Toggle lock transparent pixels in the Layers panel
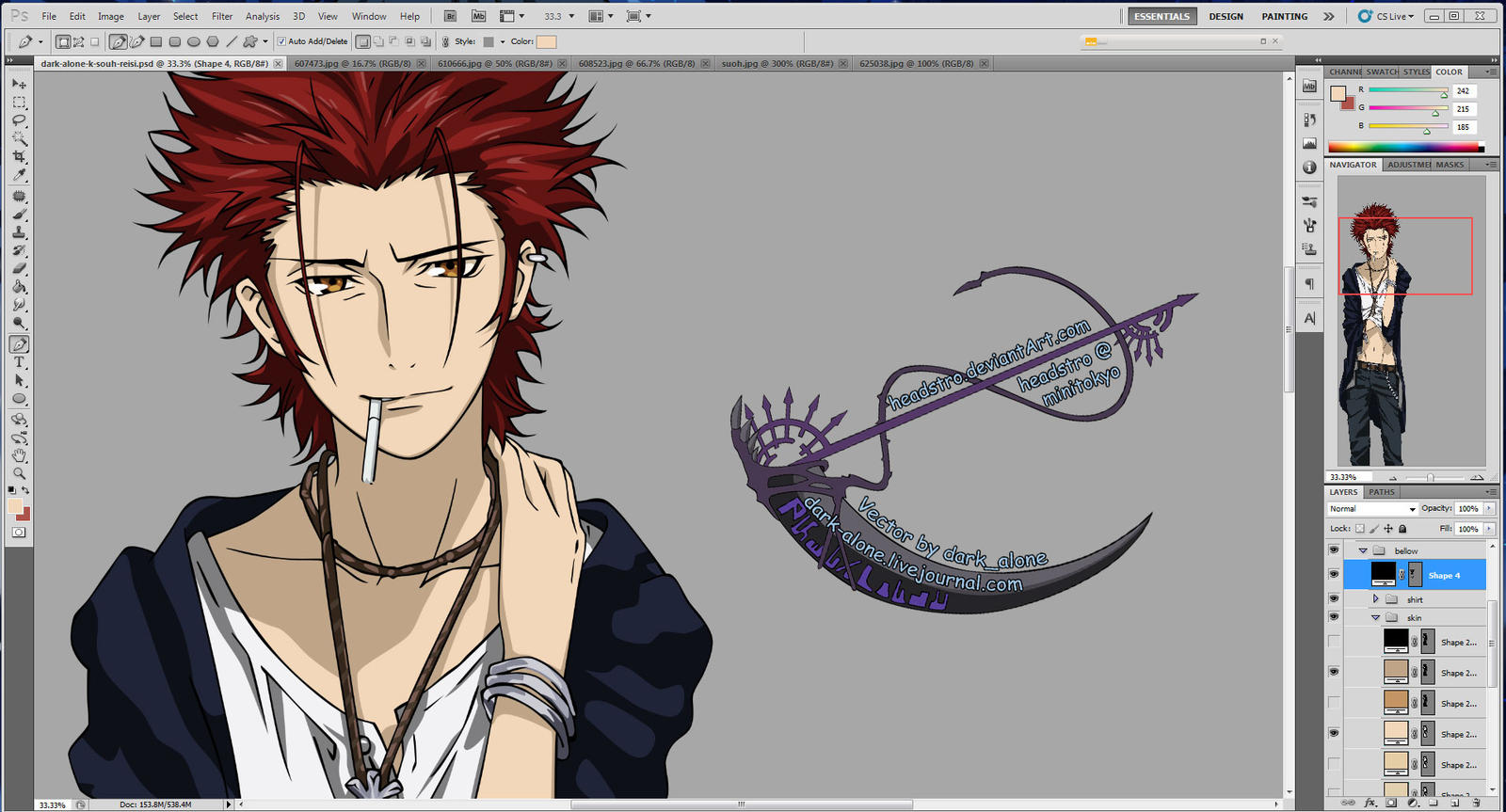 [1360, 529]
